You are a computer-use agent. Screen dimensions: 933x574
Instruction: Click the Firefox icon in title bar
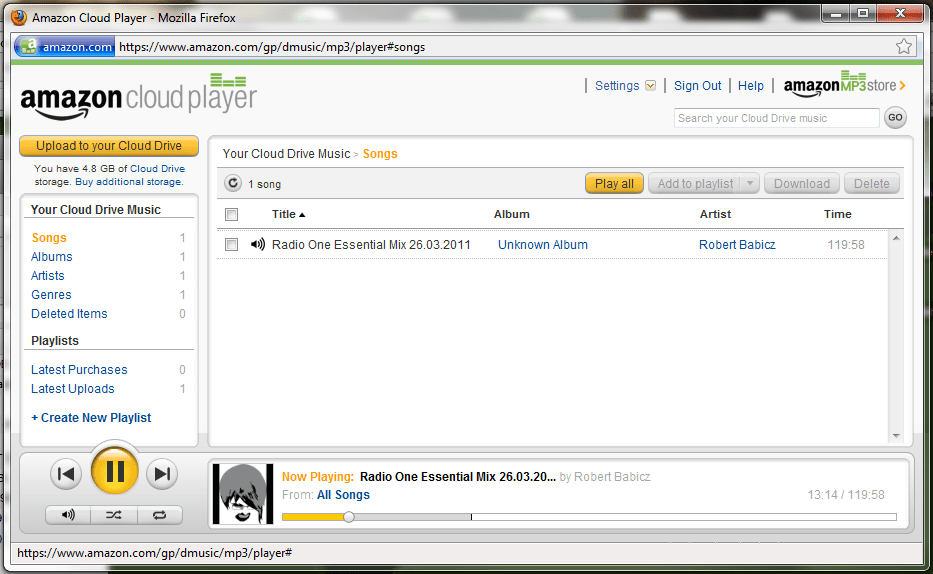19,17
